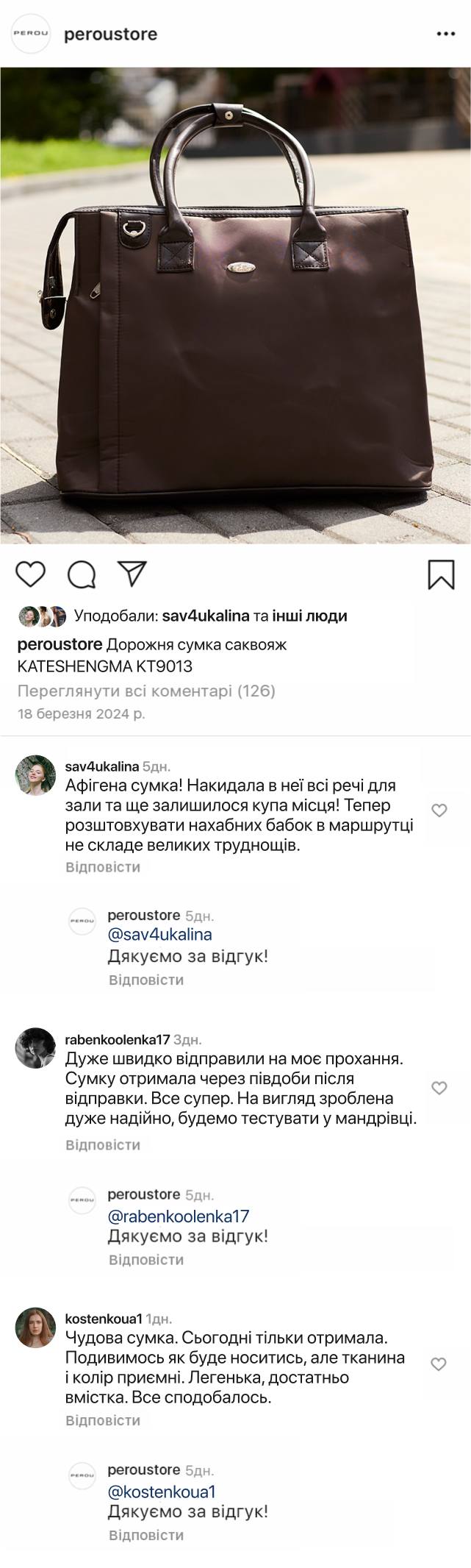Bookmark the post with save icon
This screenshot has width=471, height=1568.
point(441,574)
